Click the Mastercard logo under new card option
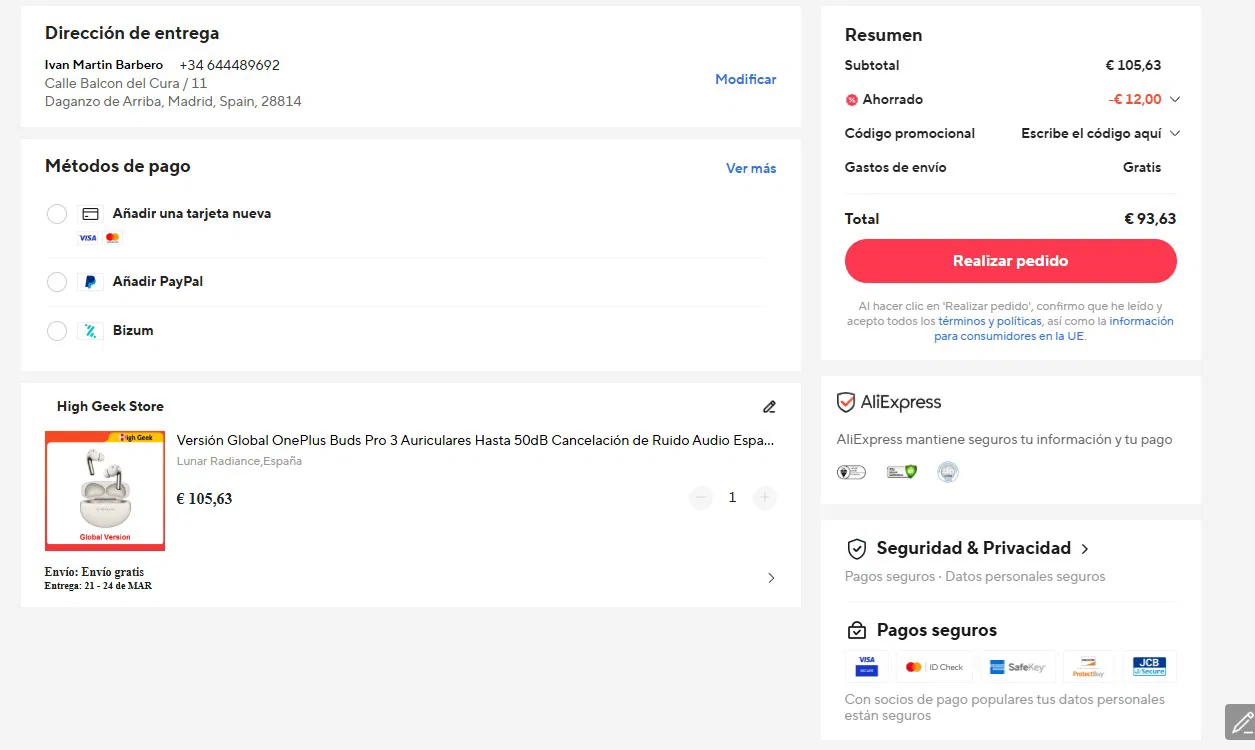The height and width of the screenshot is (750, 1255). [112, 238]
